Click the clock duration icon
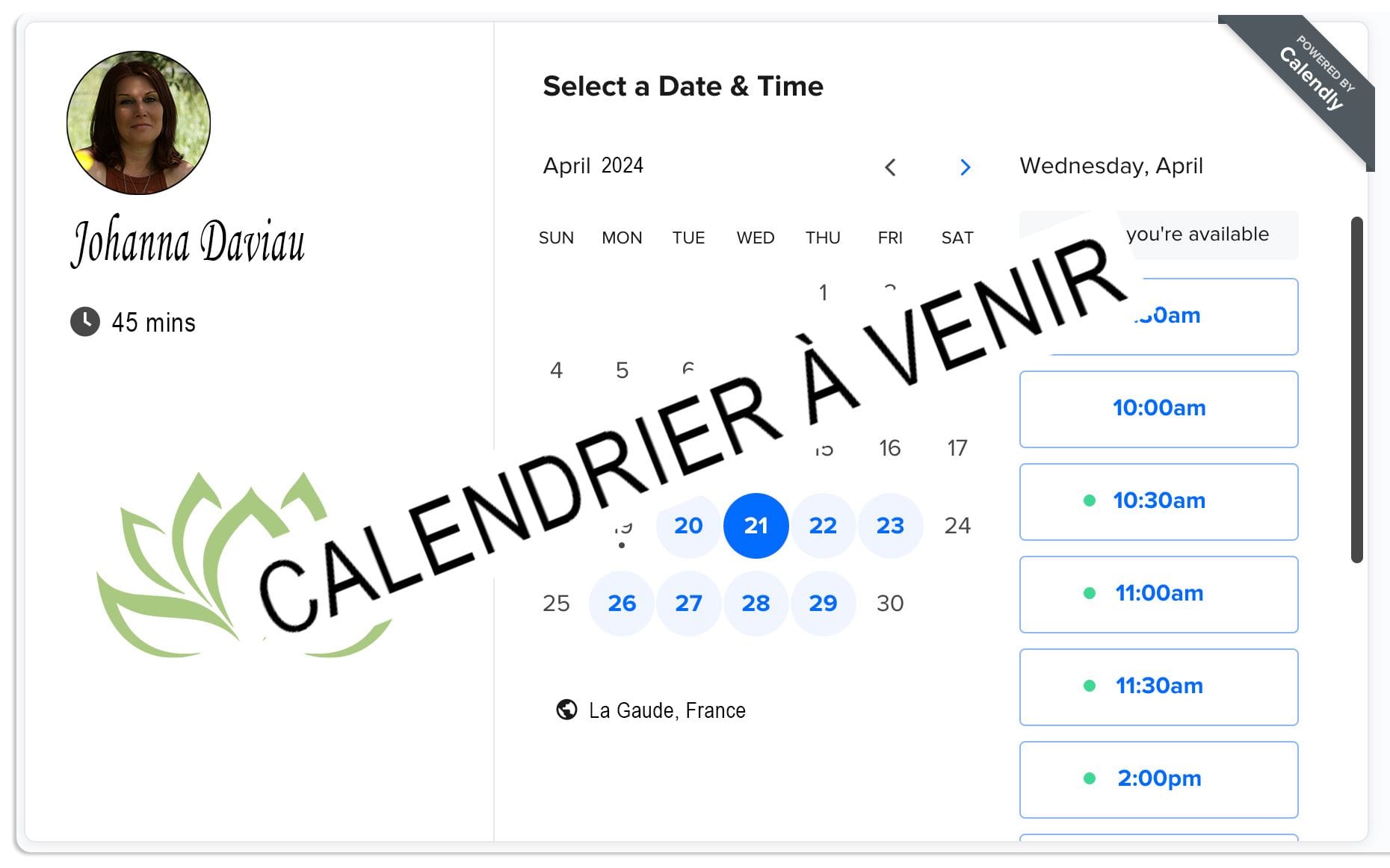1390x868 pixels. click(85, 322)
